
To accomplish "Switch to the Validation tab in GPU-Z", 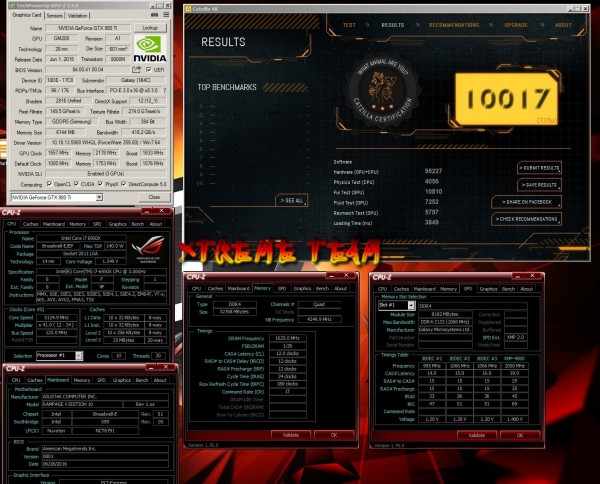I will (77, 16).
